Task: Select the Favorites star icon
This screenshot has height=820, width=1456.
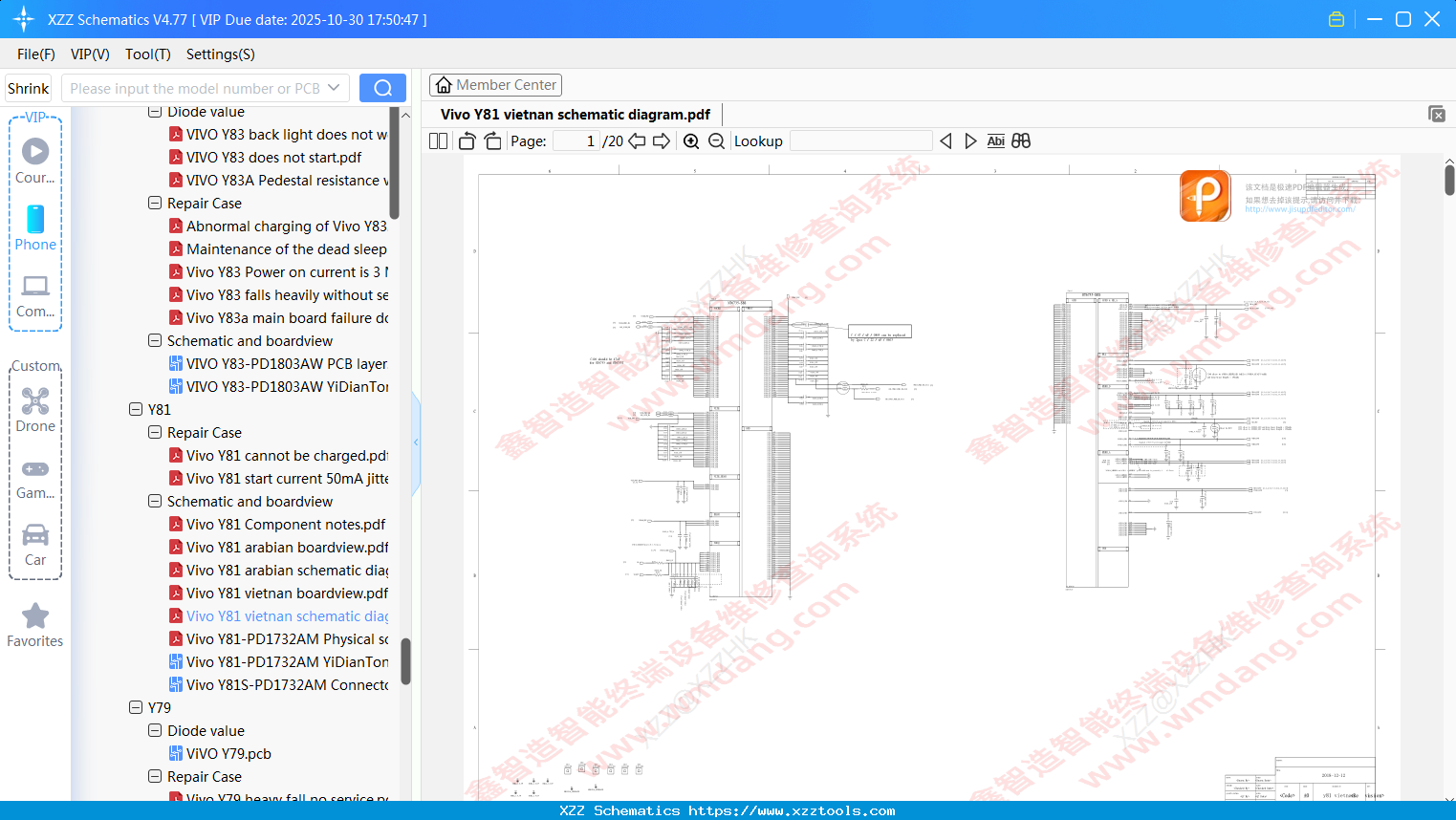Action: click(x=34, y=616)
